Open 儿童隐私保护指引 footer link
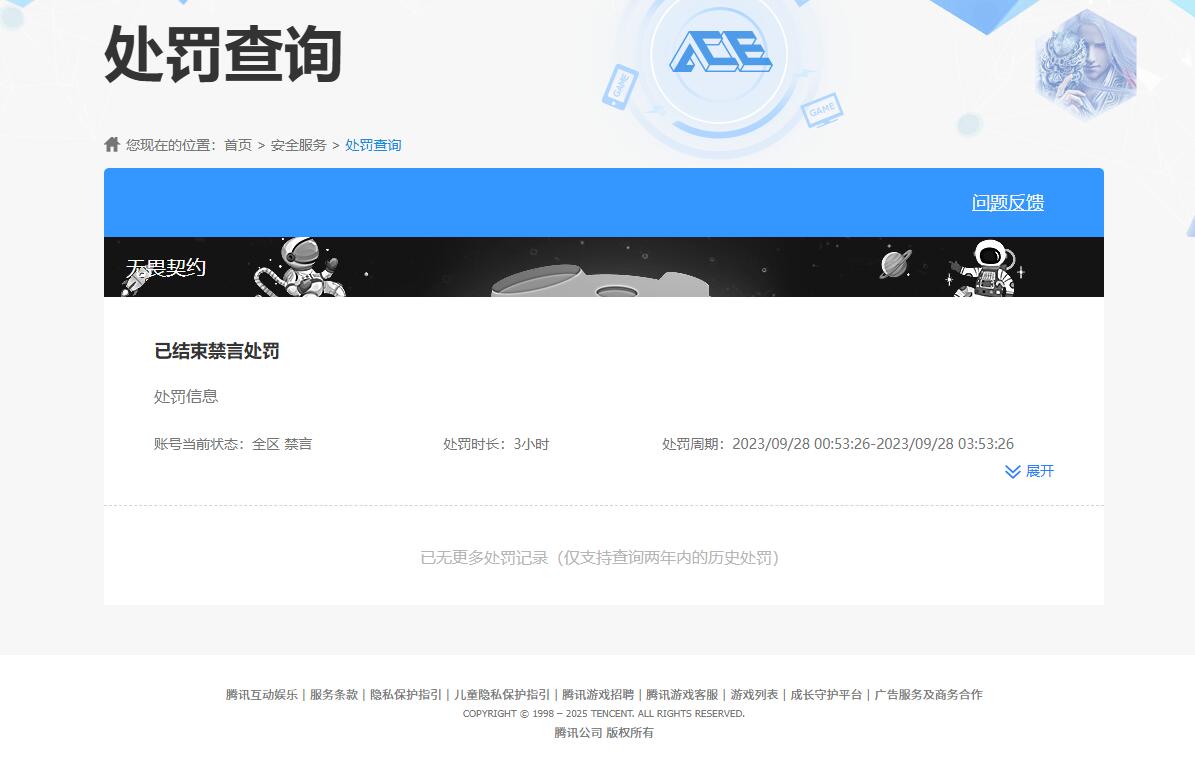 pyautogui.click(x=501, y=694)
